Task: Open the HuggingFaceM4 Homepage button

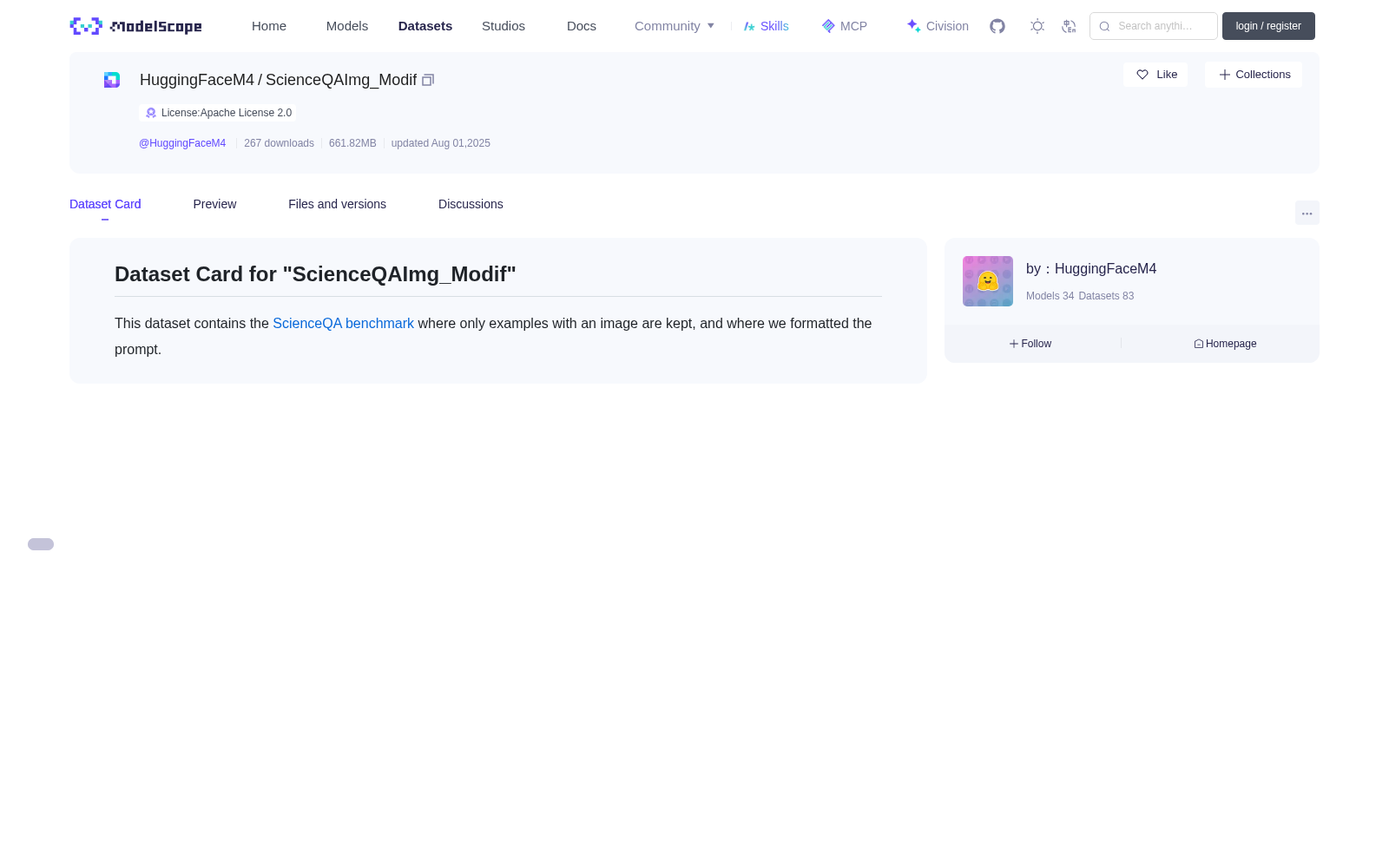Action: 1225,344
